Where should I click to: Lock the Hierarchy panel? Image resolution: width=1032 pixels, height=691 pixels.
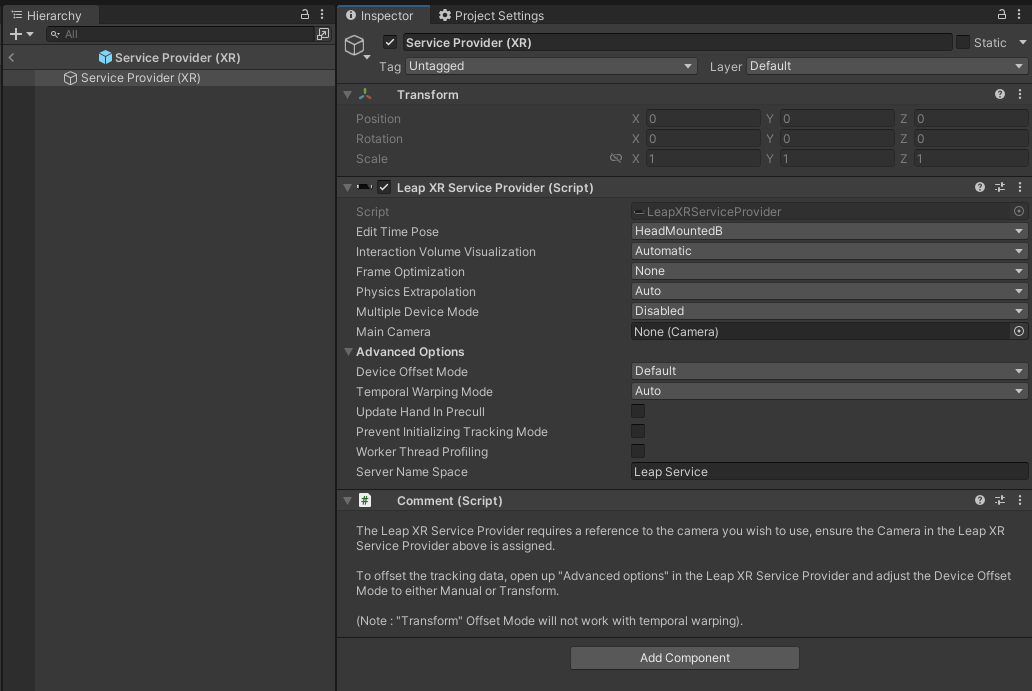[x=305, y=14]
